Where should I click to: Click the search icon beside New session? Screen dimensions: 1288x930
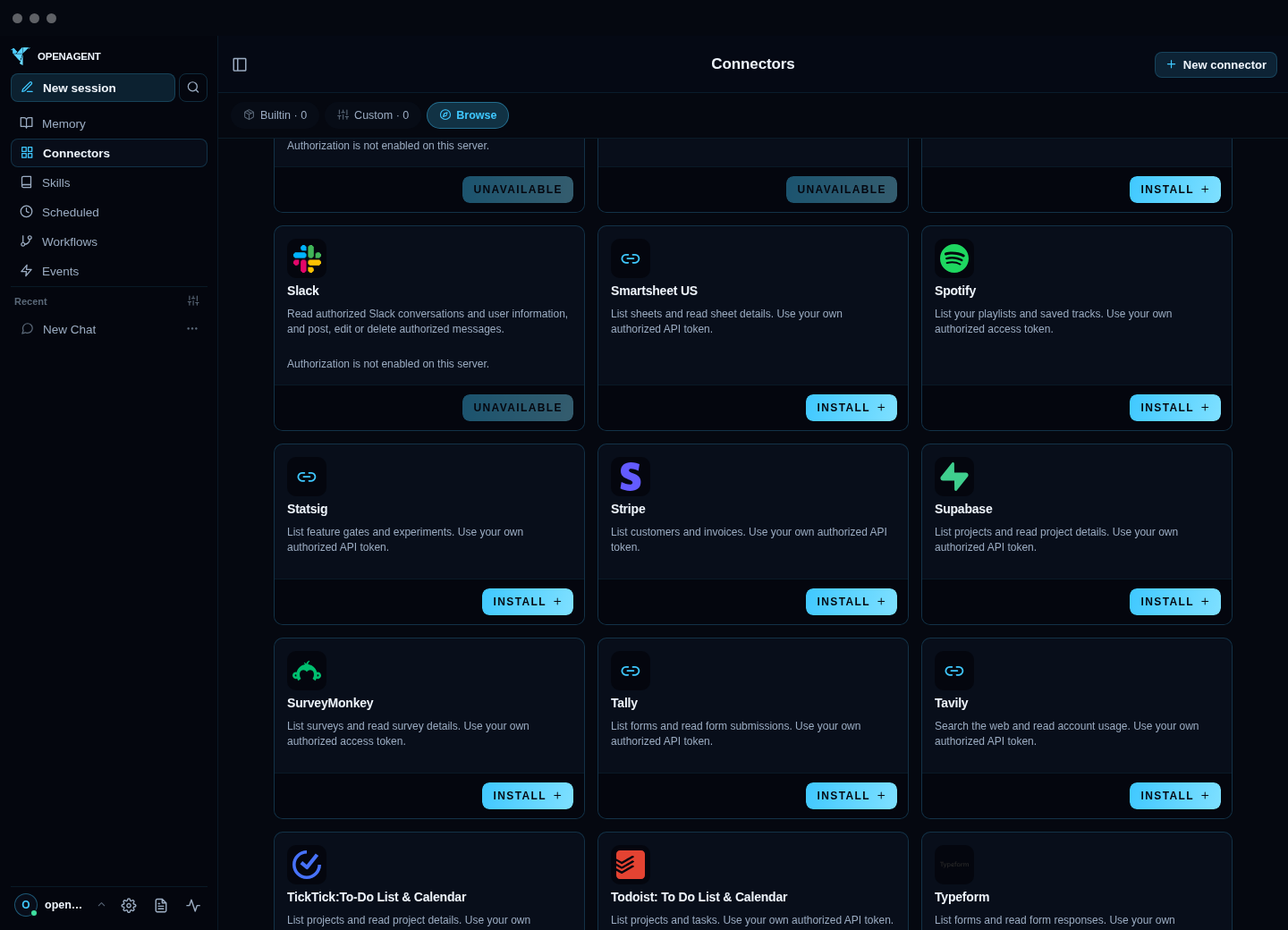click(x=193, y=88)
